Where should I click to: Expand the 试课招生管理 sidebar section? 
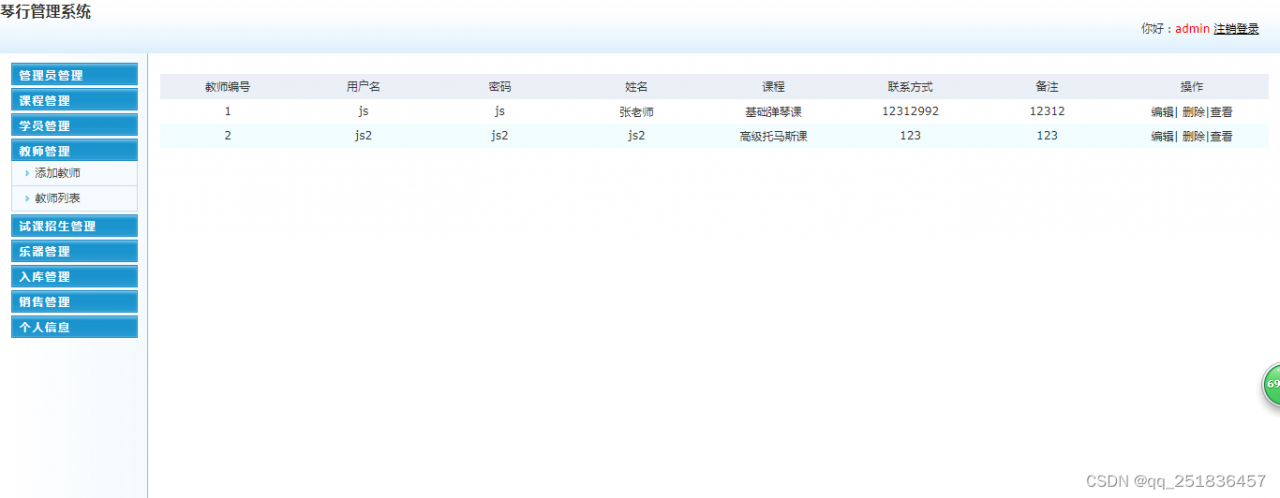[74, 226]
